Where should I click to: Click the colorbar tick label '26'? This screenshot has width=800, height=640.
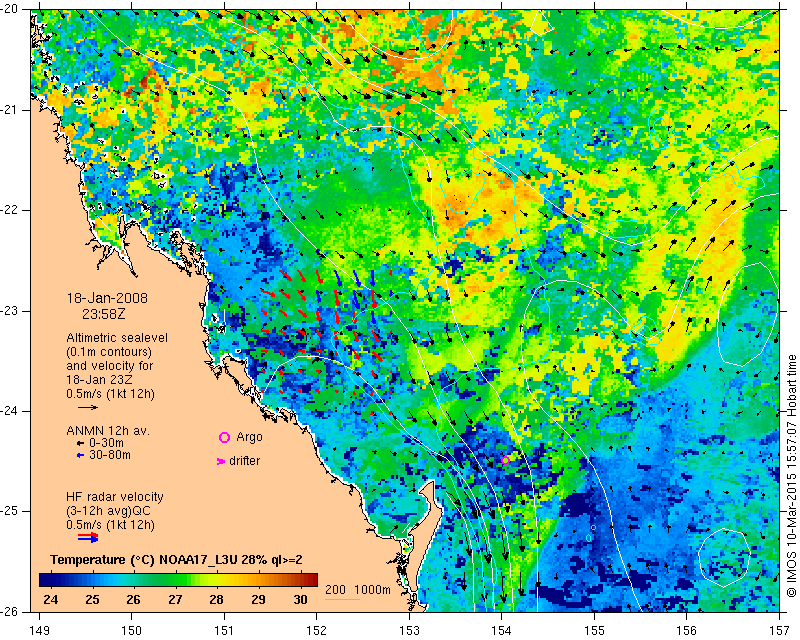(x=133, y=600)
